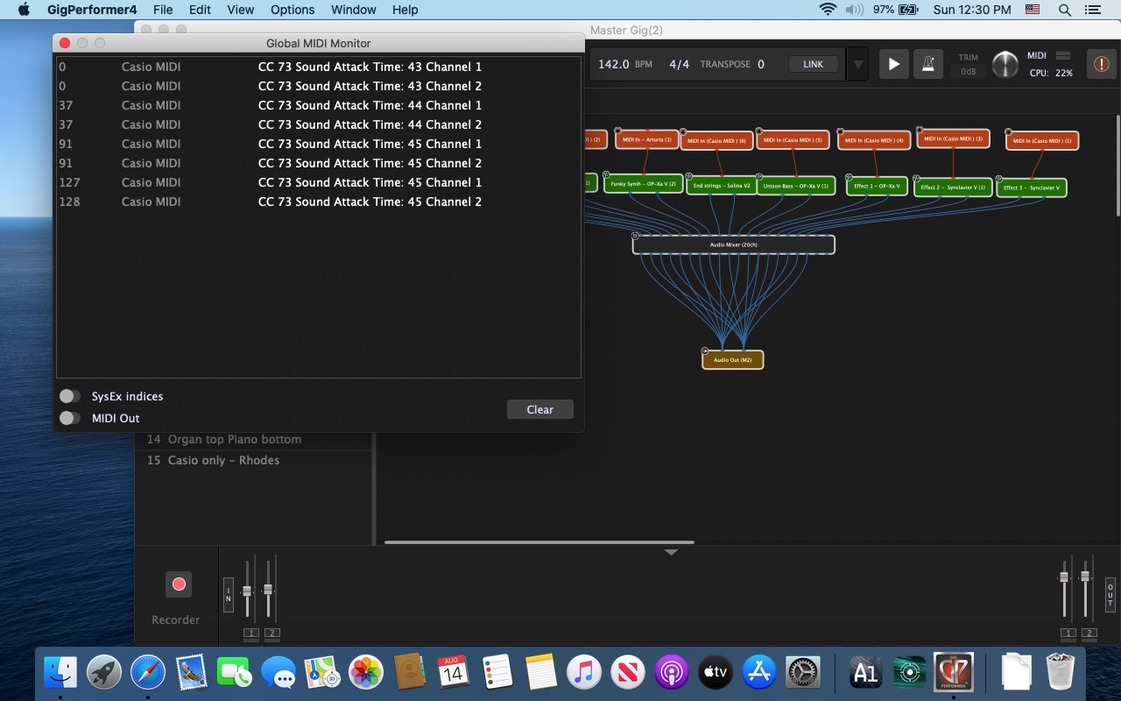Screen dimensions: 1121x701
Task: Open the Window menu
Action: coord(353,9)
